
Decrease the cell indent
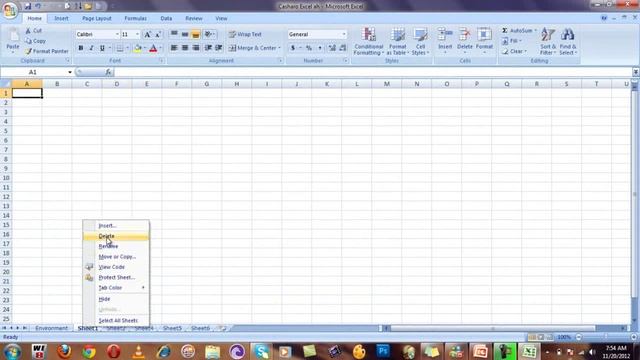tap(208, 48)
